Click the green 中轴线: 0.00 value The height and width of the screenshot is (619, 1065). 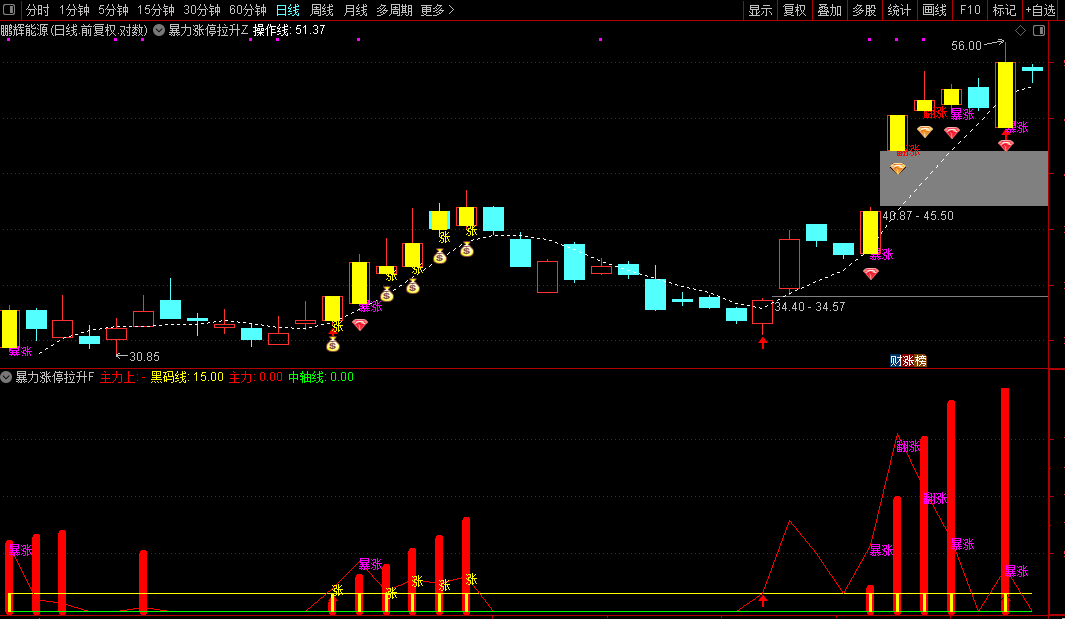point(321,376)
